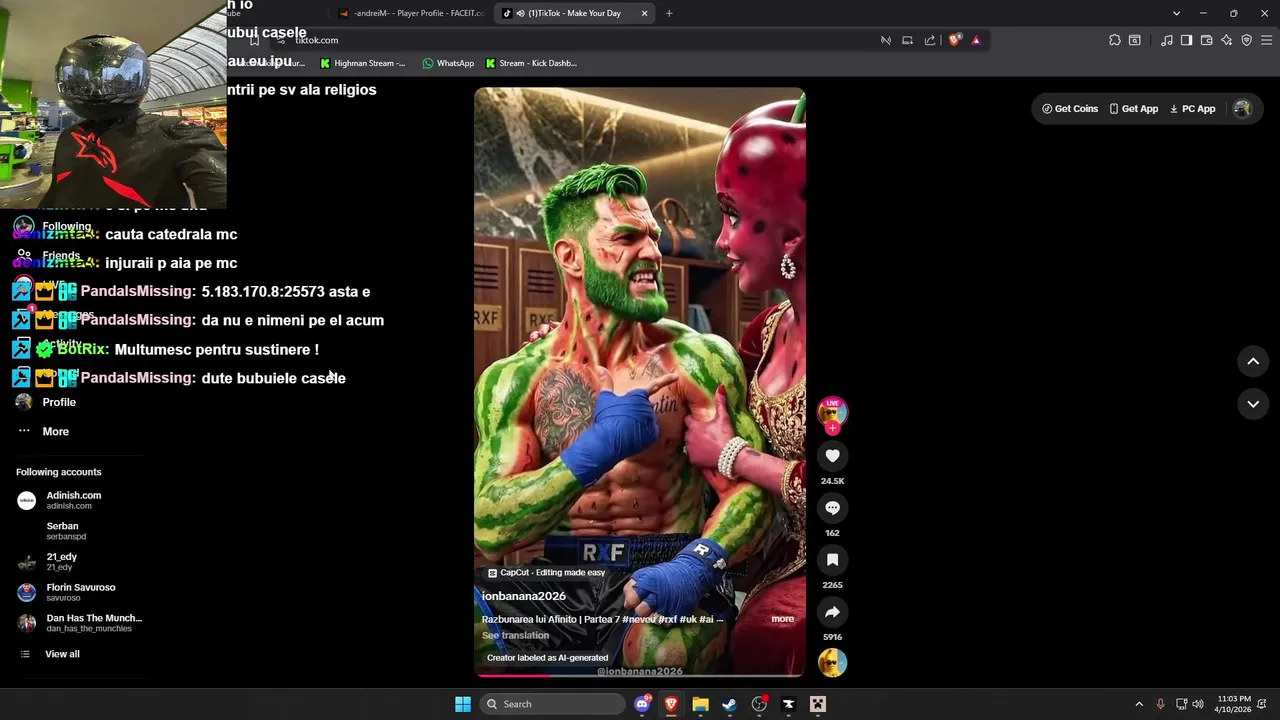Screen dimensions: 1280x720
Task: Close the TikTok - Make Your Day tab
Action: (645, 13)
